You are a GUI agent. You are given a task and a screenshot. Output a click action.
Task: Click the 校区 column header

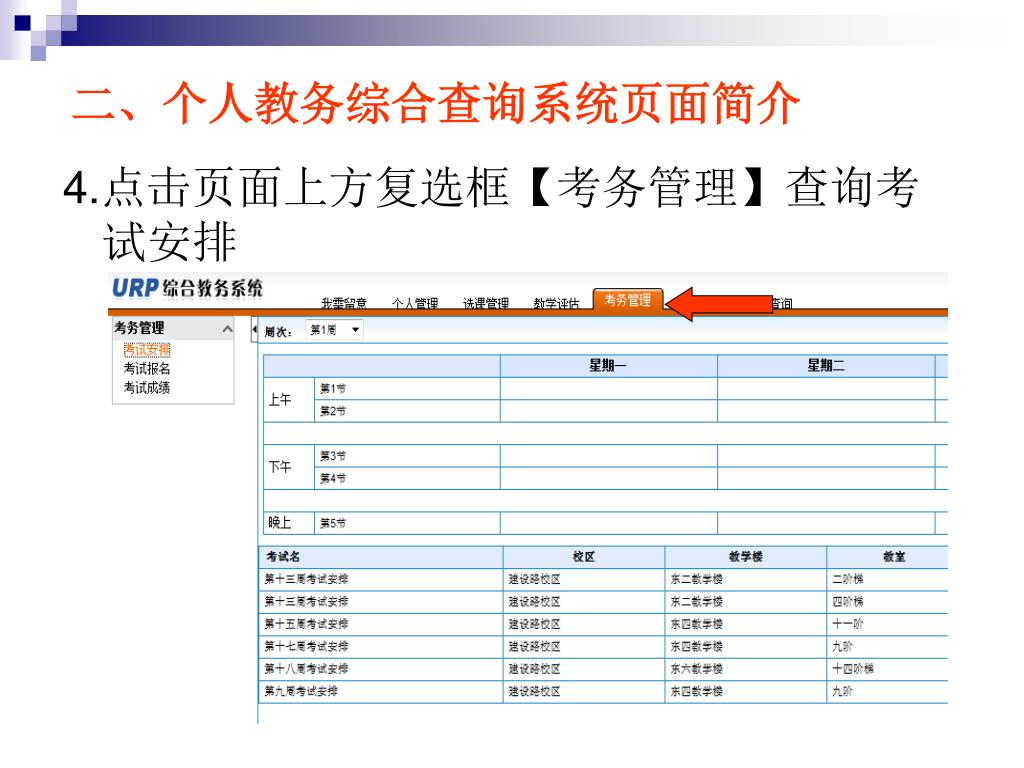tap(584, 557)
